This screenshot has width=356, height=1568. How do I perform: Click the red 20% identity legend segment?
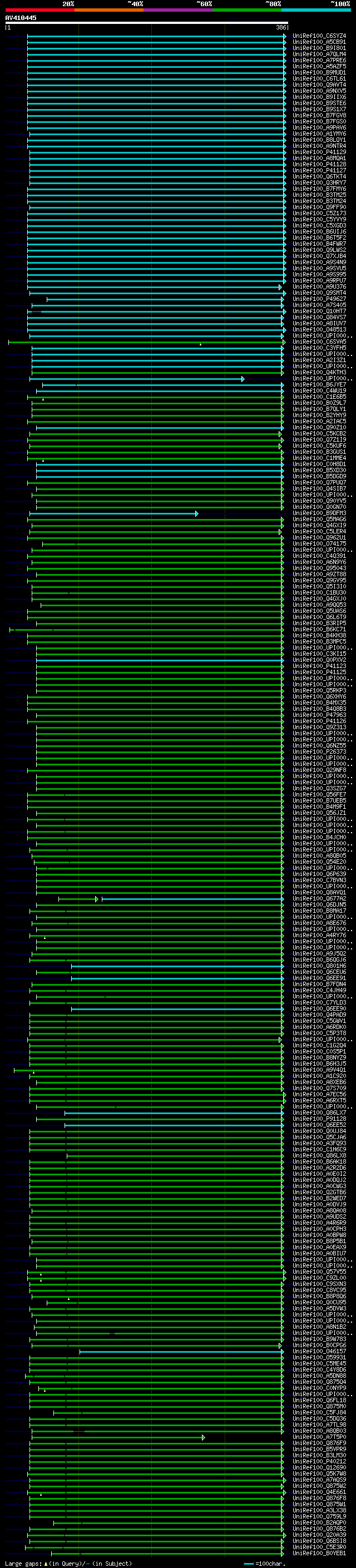[x=40, y=10]
